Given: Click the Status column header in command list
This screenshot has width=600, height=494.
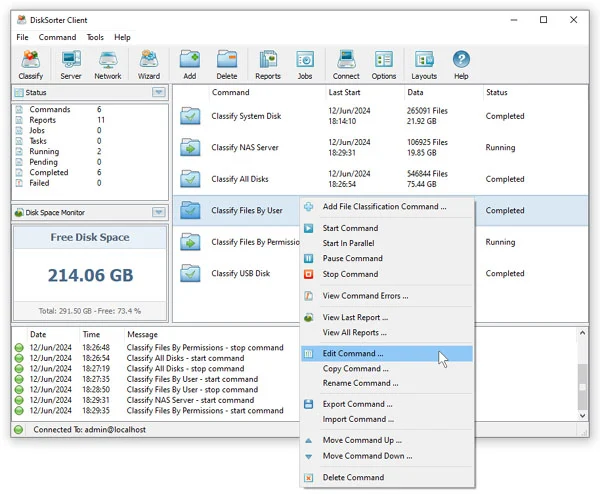Looking at the screenshot, I should click(535, 92).
